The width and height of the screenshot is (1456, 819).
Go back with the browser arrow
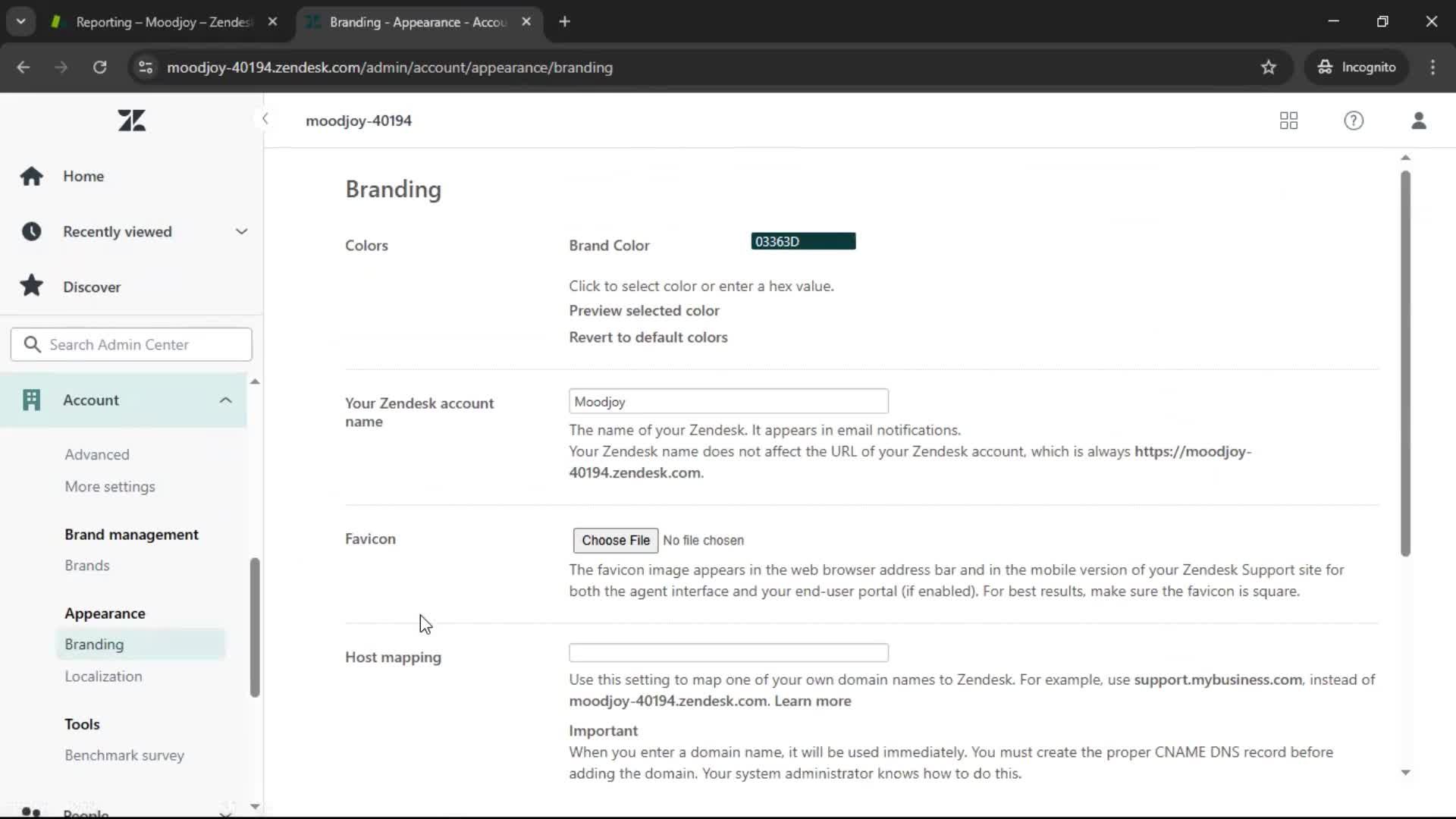(24, 67)
